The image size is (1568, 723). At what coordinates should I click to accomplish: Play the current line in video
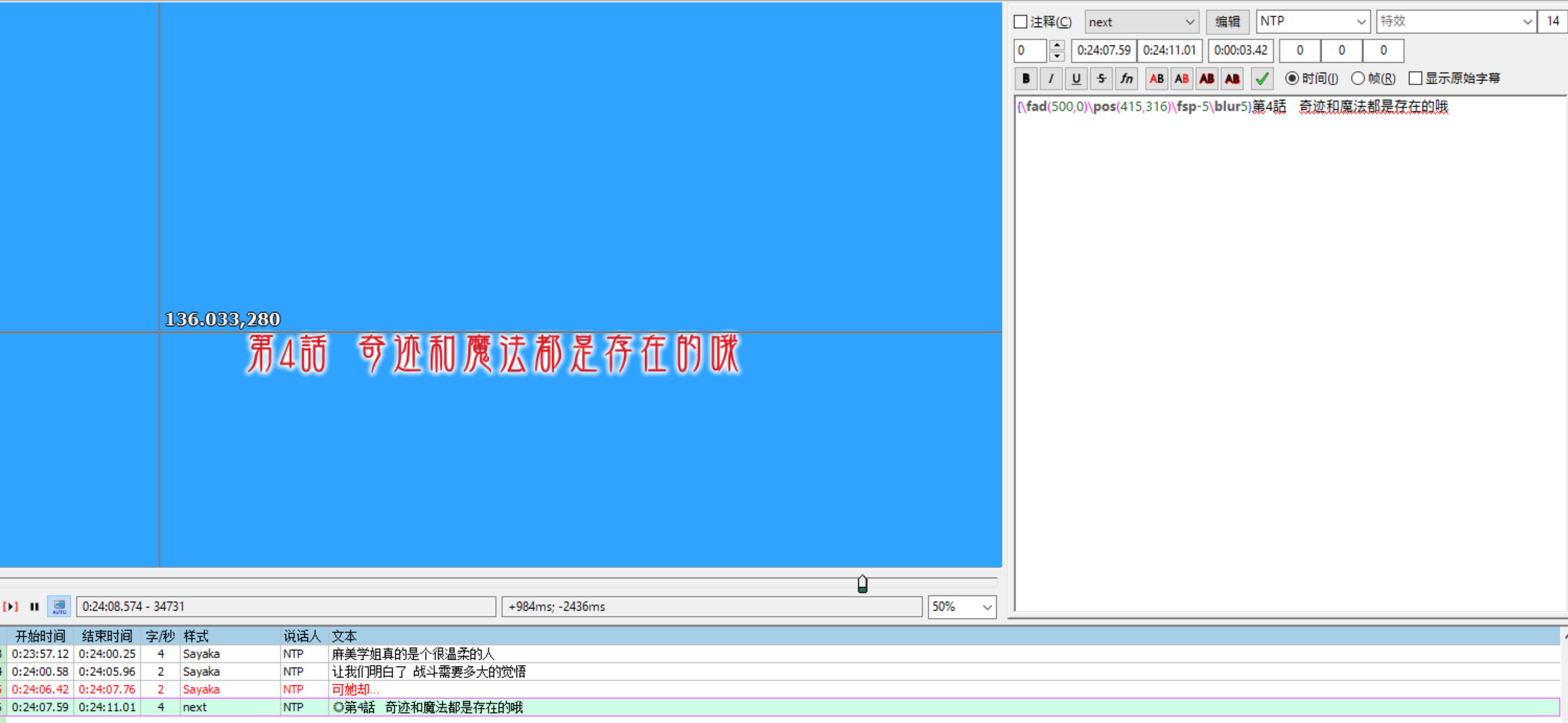[10, 607]
